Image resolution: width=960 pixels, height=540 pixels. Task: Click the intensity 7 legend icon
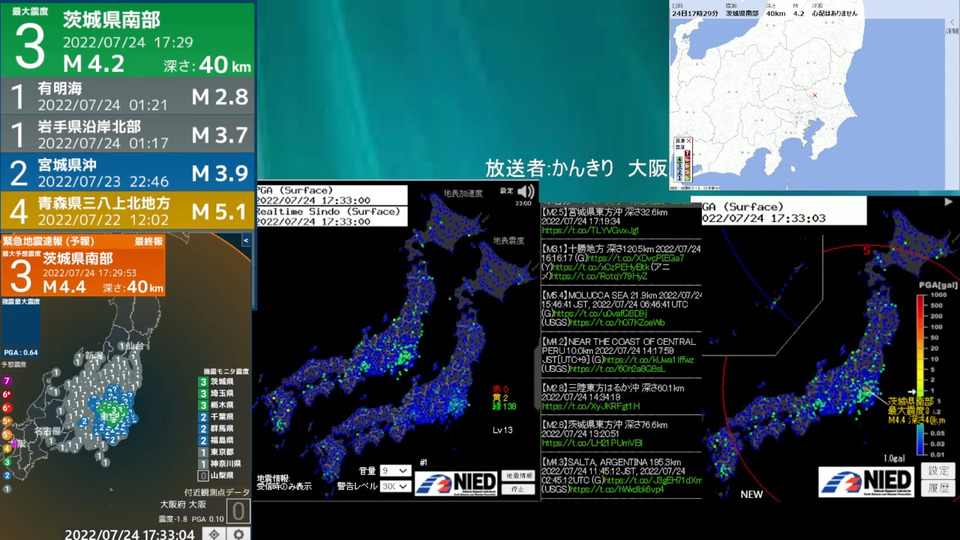tap(7, 381)
